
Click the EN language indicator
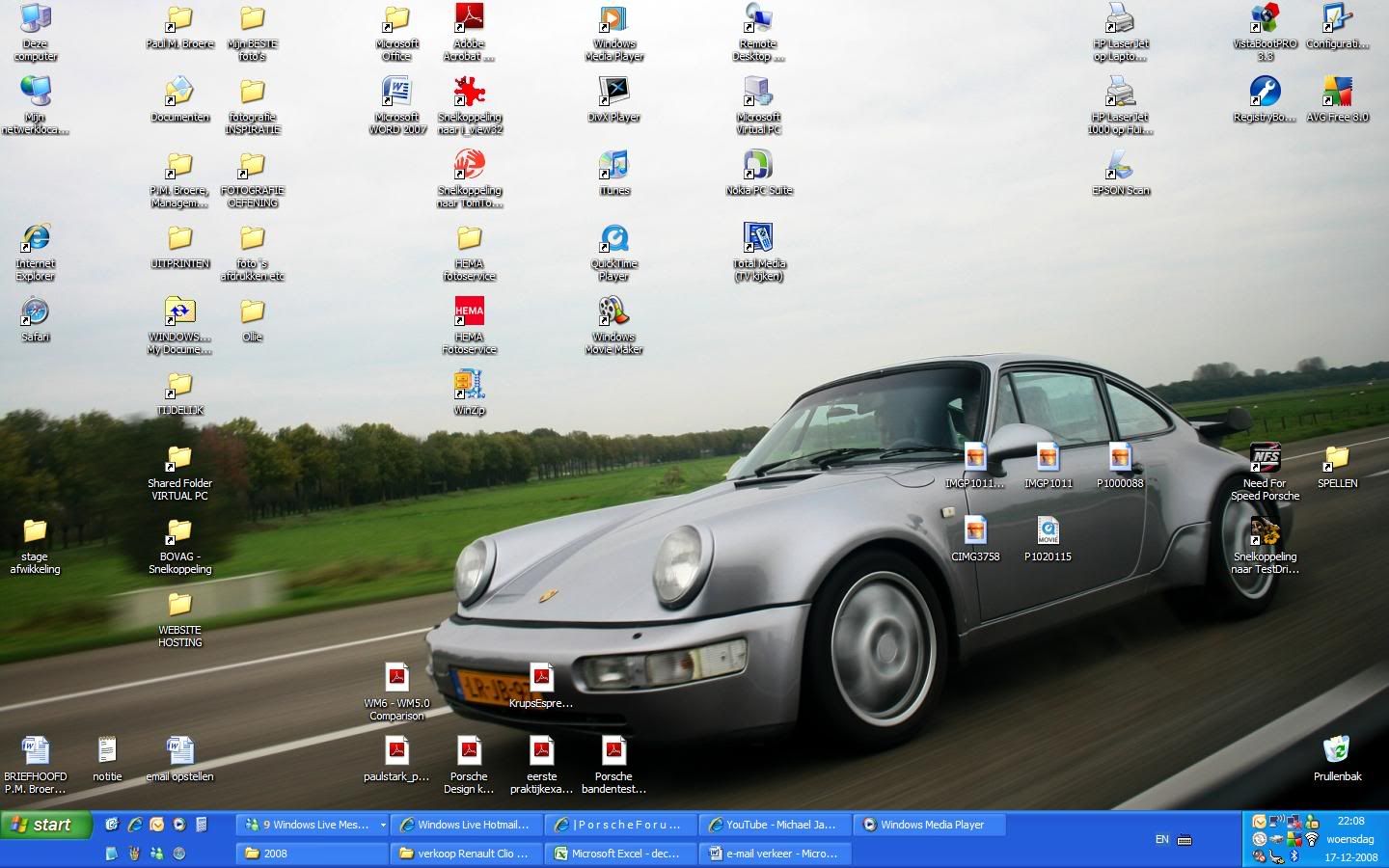tap(1162, 839)
